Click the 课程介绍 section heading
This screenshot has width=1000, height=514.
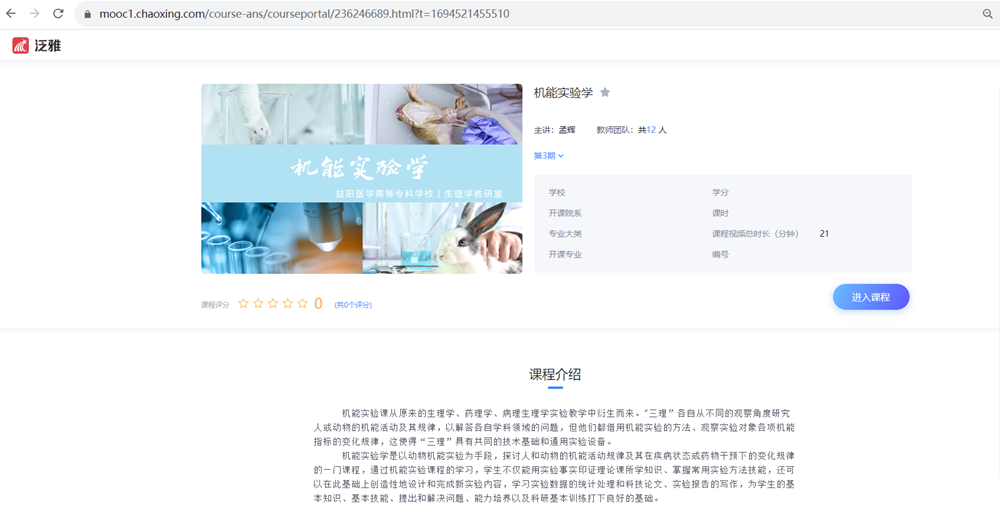coord(555,375)
